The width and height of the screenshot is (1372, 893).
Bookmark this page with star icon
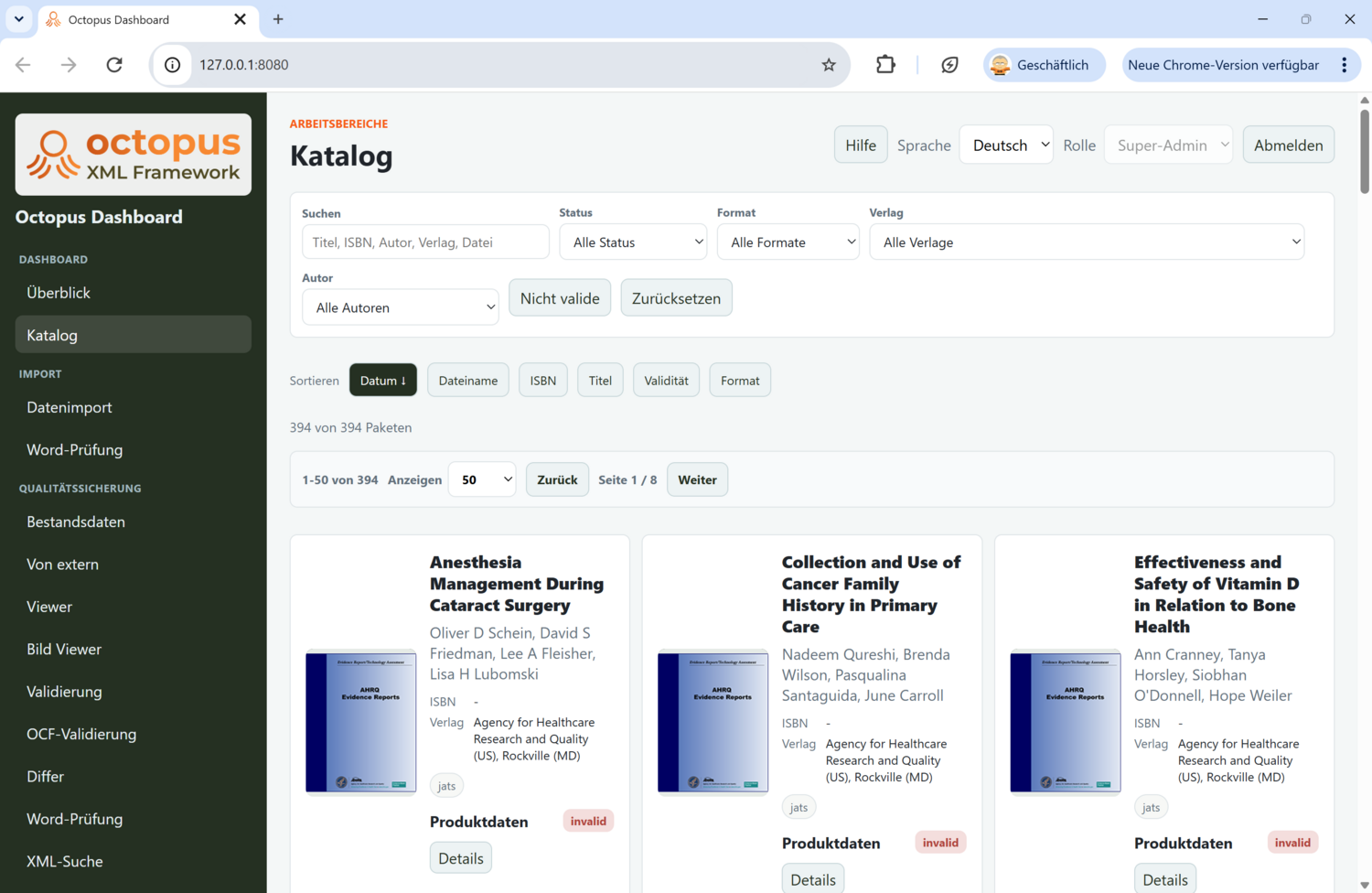[829, 65]
